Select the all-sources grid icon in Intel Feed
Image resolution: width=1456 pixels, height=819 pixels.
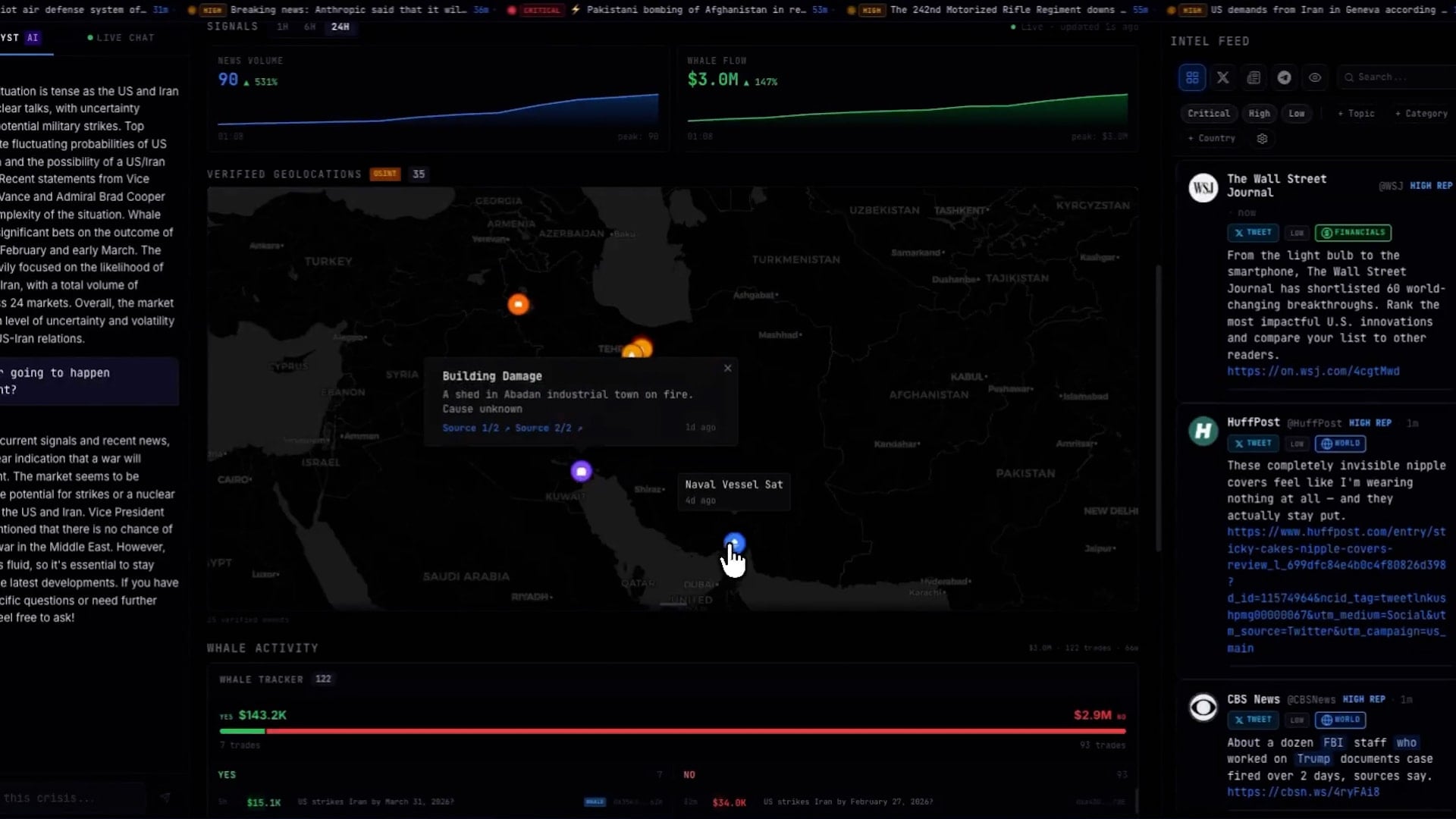pos(1192,77)
